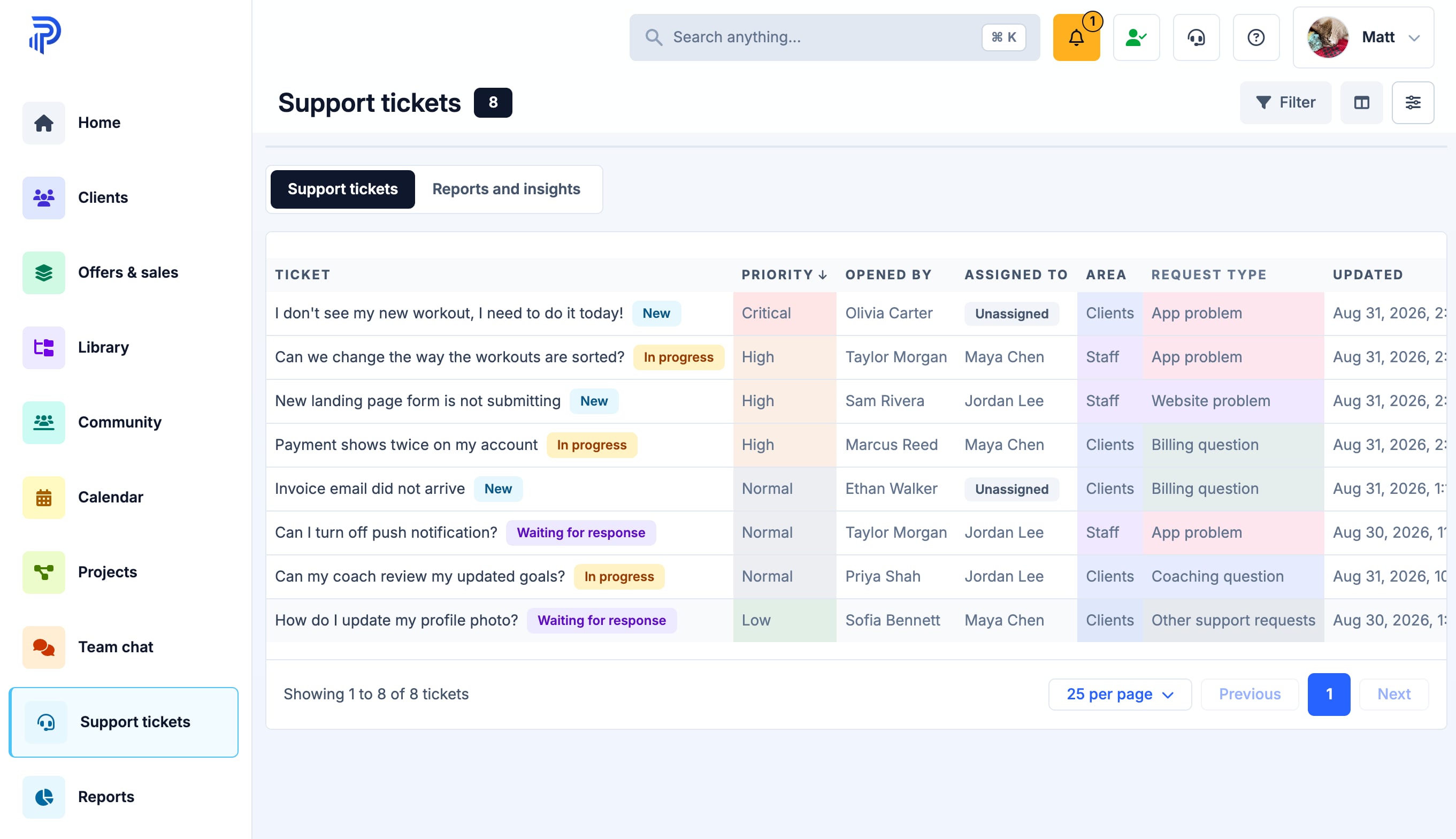Select the Support tickets tab
The image size is (1456, 839).
(343, 189)
